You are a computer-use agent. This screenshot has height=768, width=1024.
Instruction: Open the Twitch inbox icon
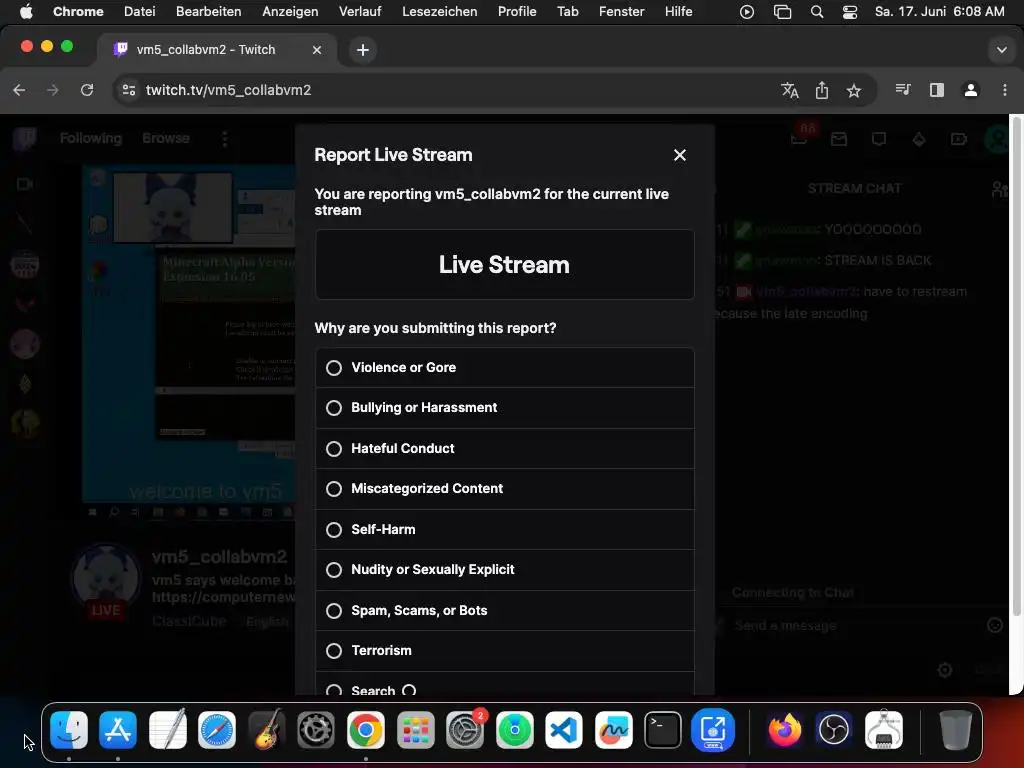[839, 138]
